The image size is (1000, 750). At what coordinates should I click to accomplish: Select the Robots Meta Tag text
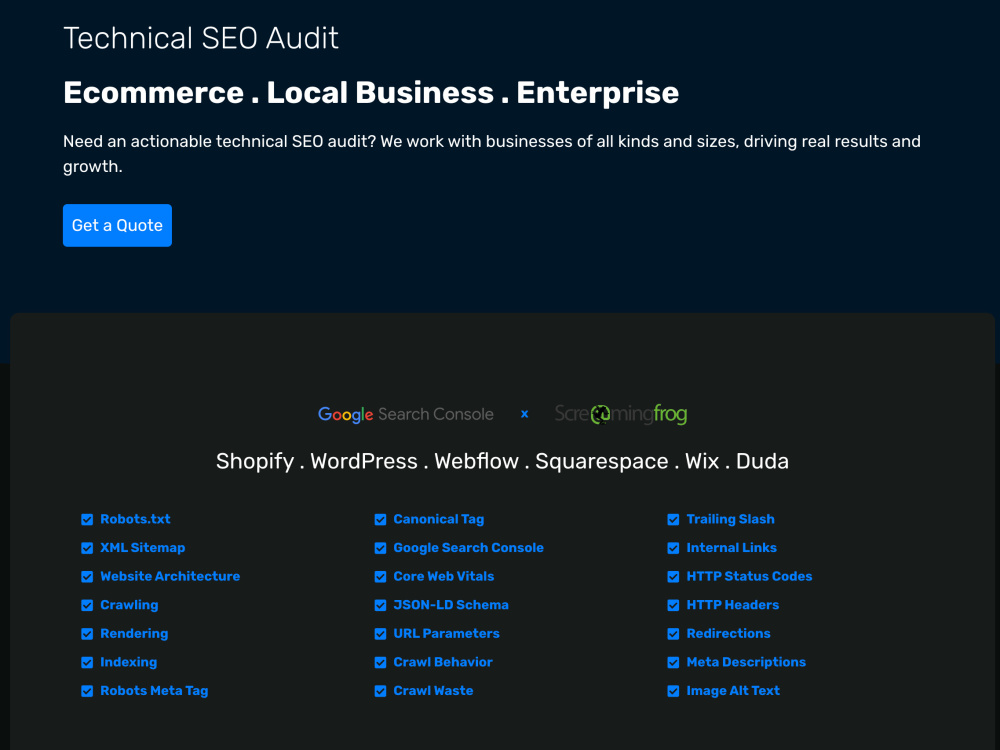(x=154, y=691)
